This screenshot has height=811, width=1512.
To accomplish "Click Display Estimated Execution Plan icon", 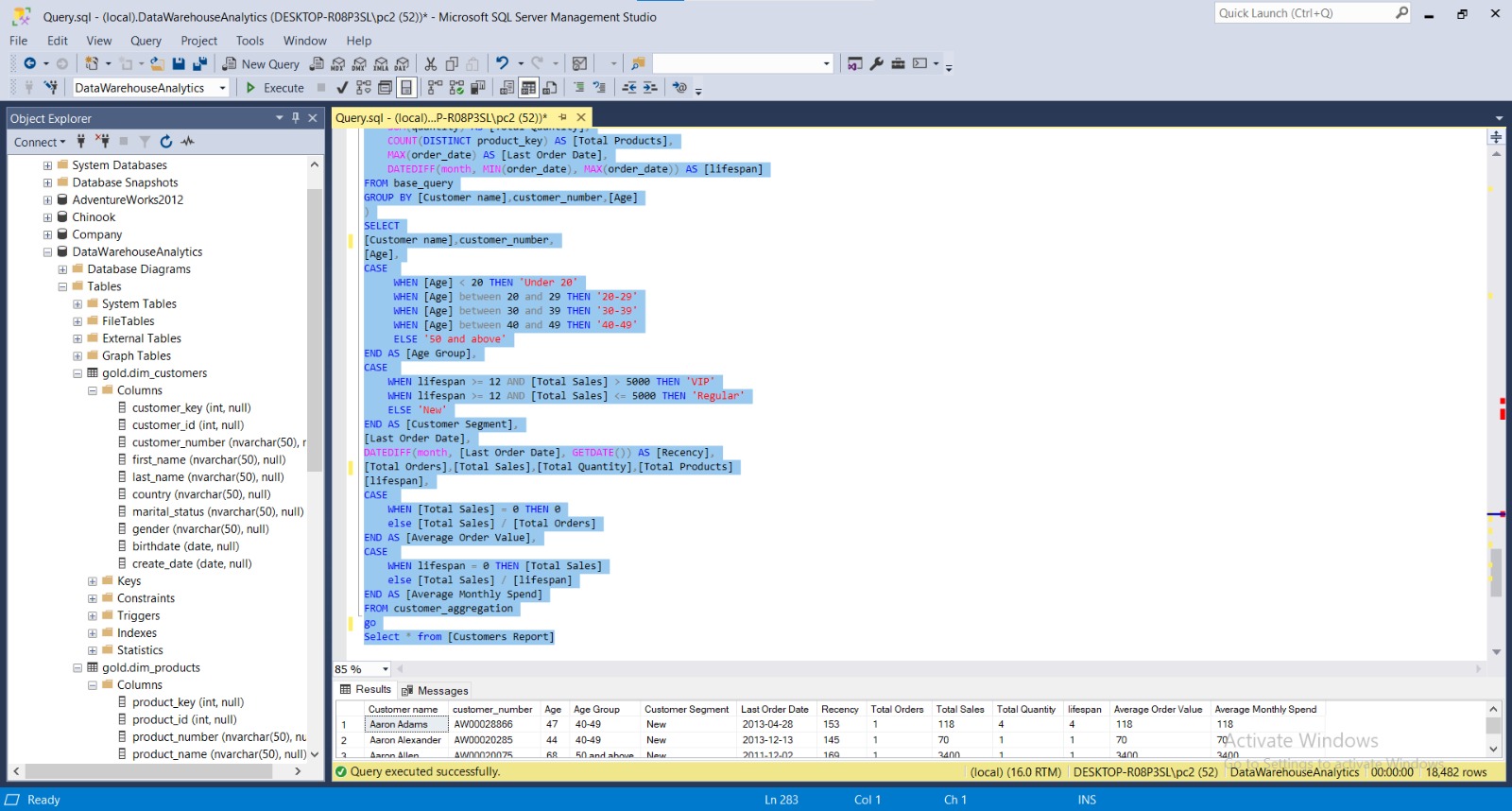I will click(x=364, y=88).
